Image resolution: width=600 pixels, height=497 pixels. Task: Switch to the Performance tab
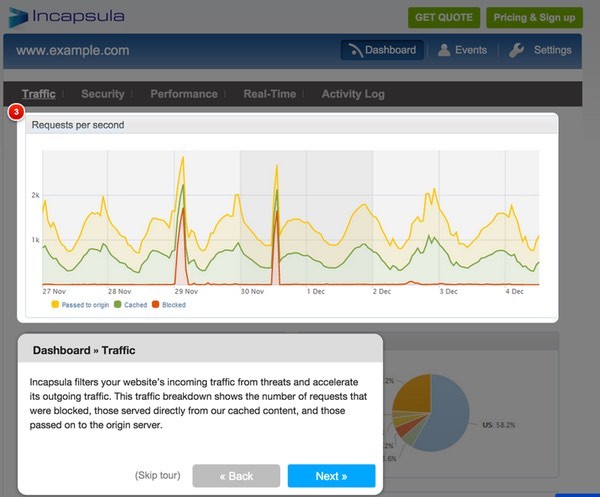click(184, 94)
